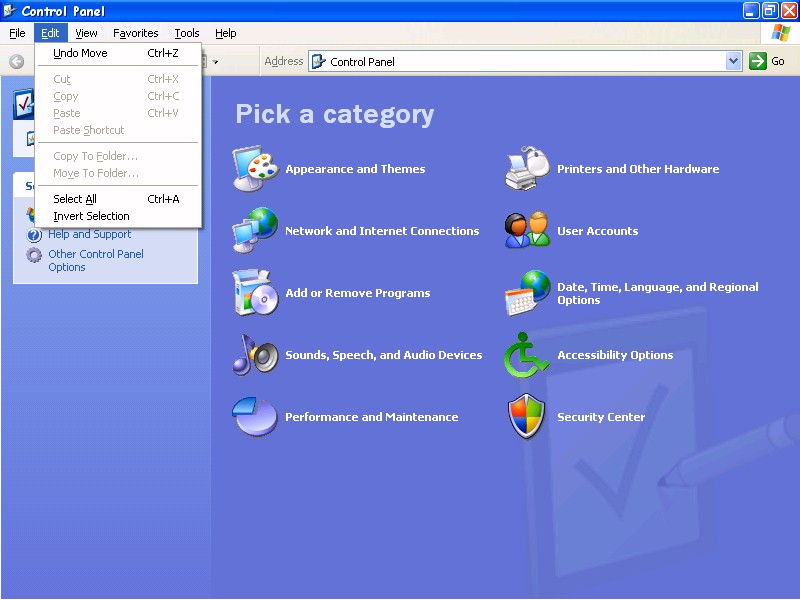Click the Date, Time, Language, and Regional Options icon

point(527,293)
